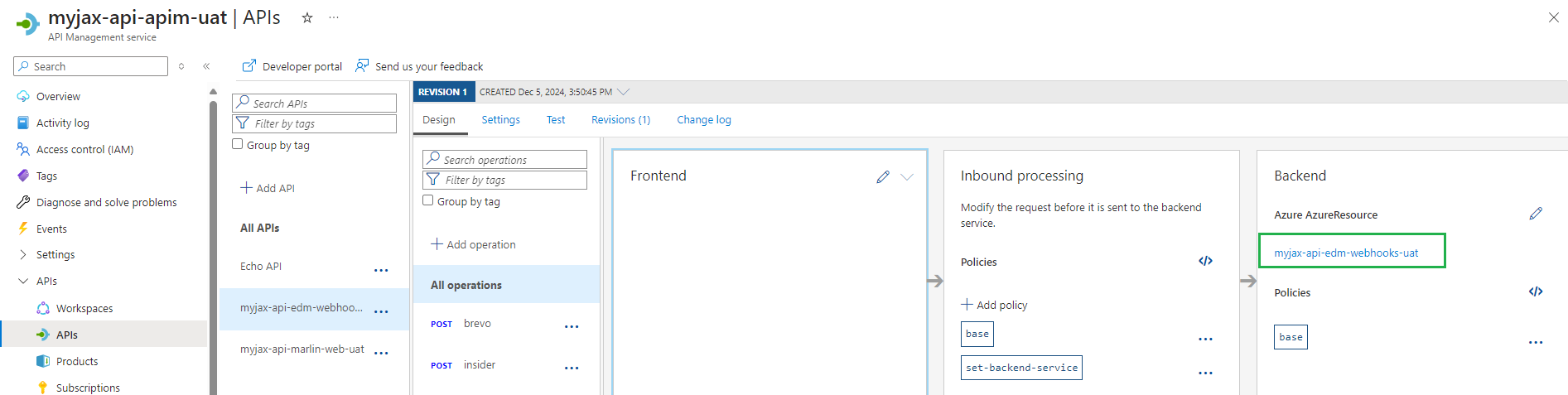Select All operations
Image resolution: width=1568 pixels, height=395 pixels.
click(x=506, y=285)
